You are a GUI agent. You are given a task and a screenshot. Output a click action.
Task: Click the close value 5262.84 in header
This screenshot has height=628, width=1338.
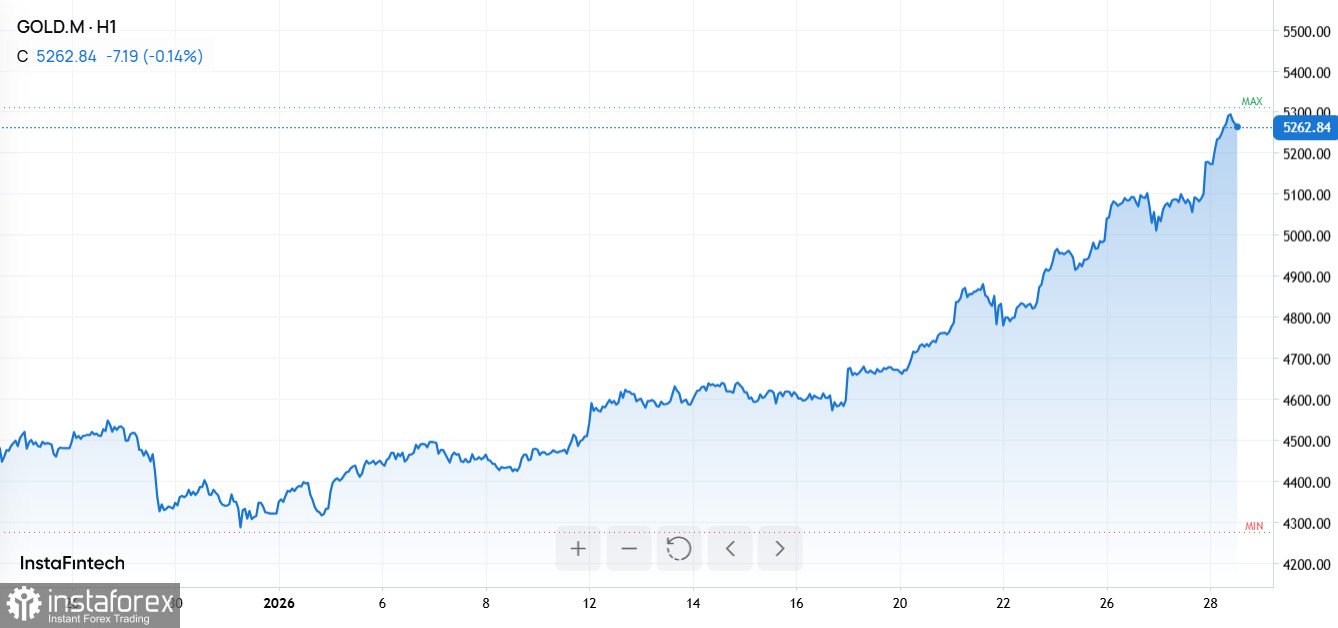[x=66, y=56]
